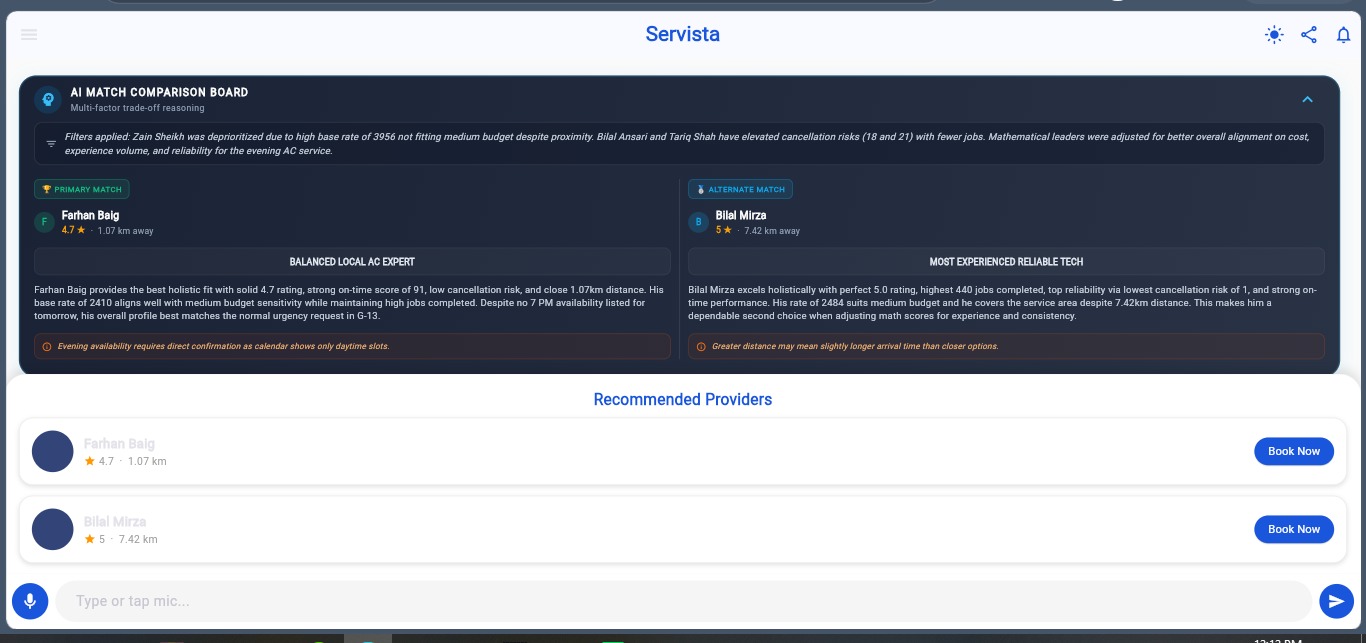
Task: Click Most Experienced Reliable Tech label
Action: tap(1006, 261)
